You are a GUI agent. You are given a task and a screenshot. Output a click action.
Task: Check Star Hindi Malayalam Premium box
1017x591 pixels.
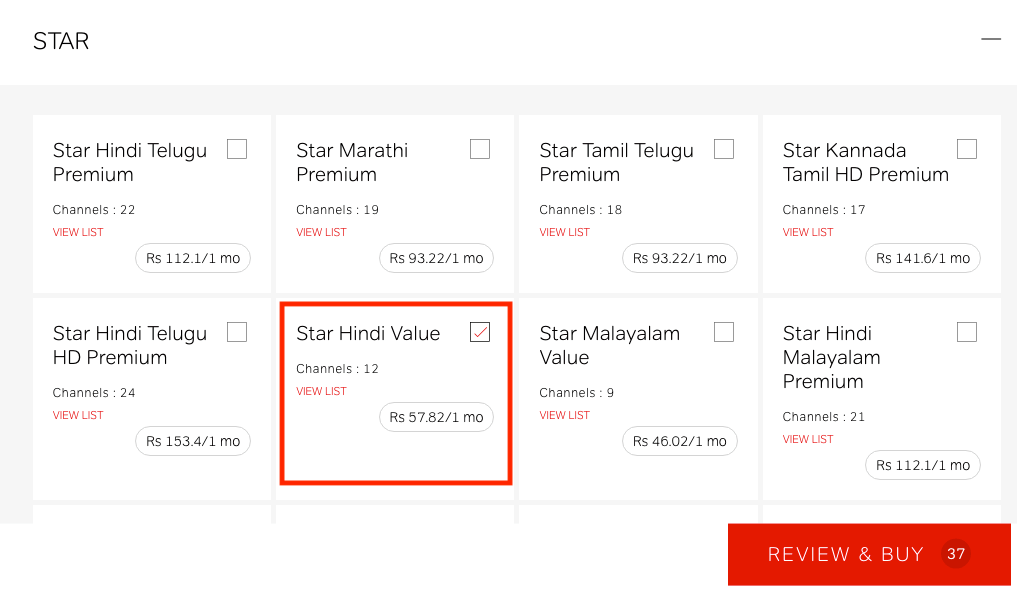(x=967, y=332)
